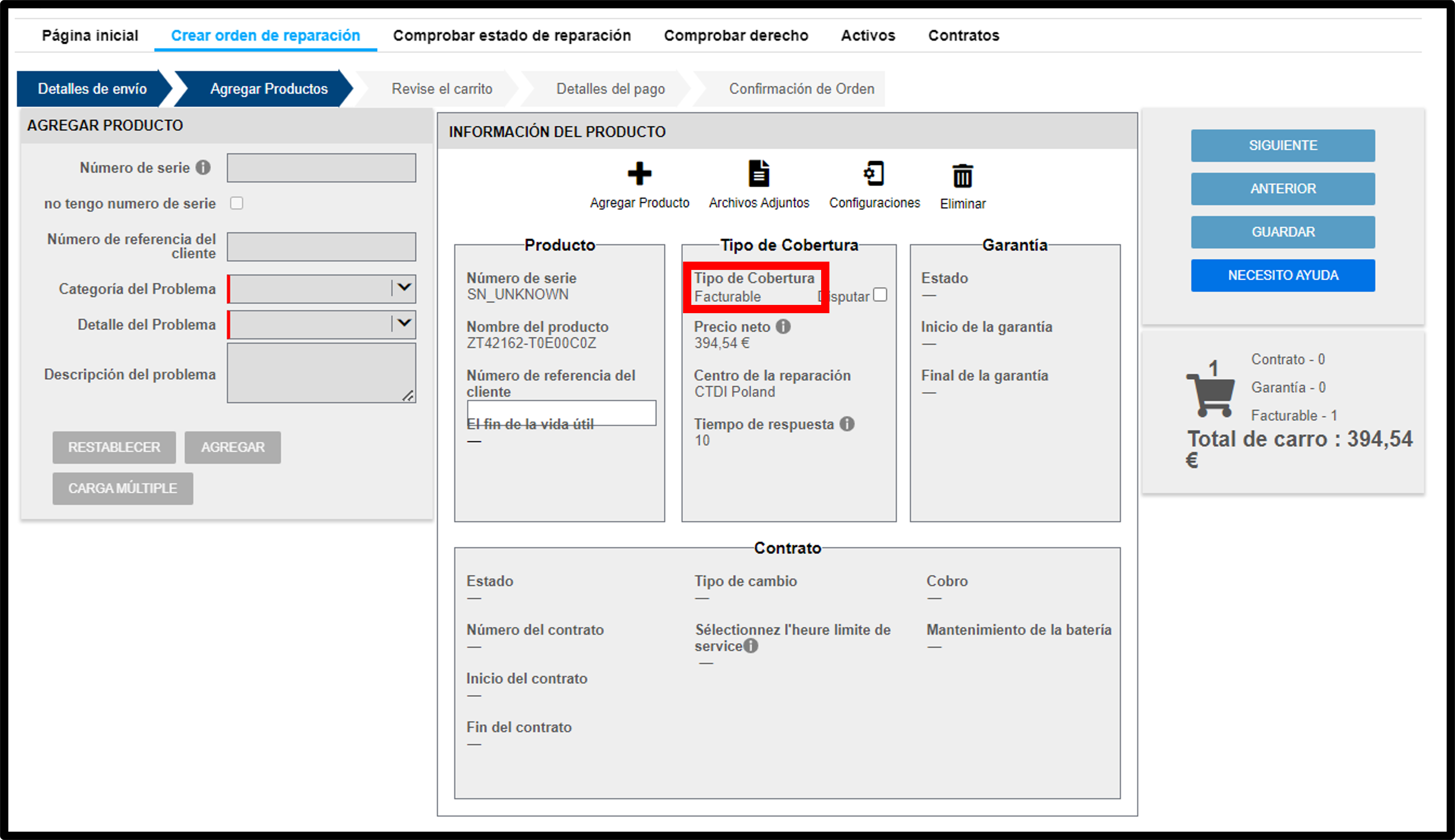Go to Comprobar estado de reparación tab
This screenshot has width=1455, height=840.
pyautogui.click(x=512, y=36)
